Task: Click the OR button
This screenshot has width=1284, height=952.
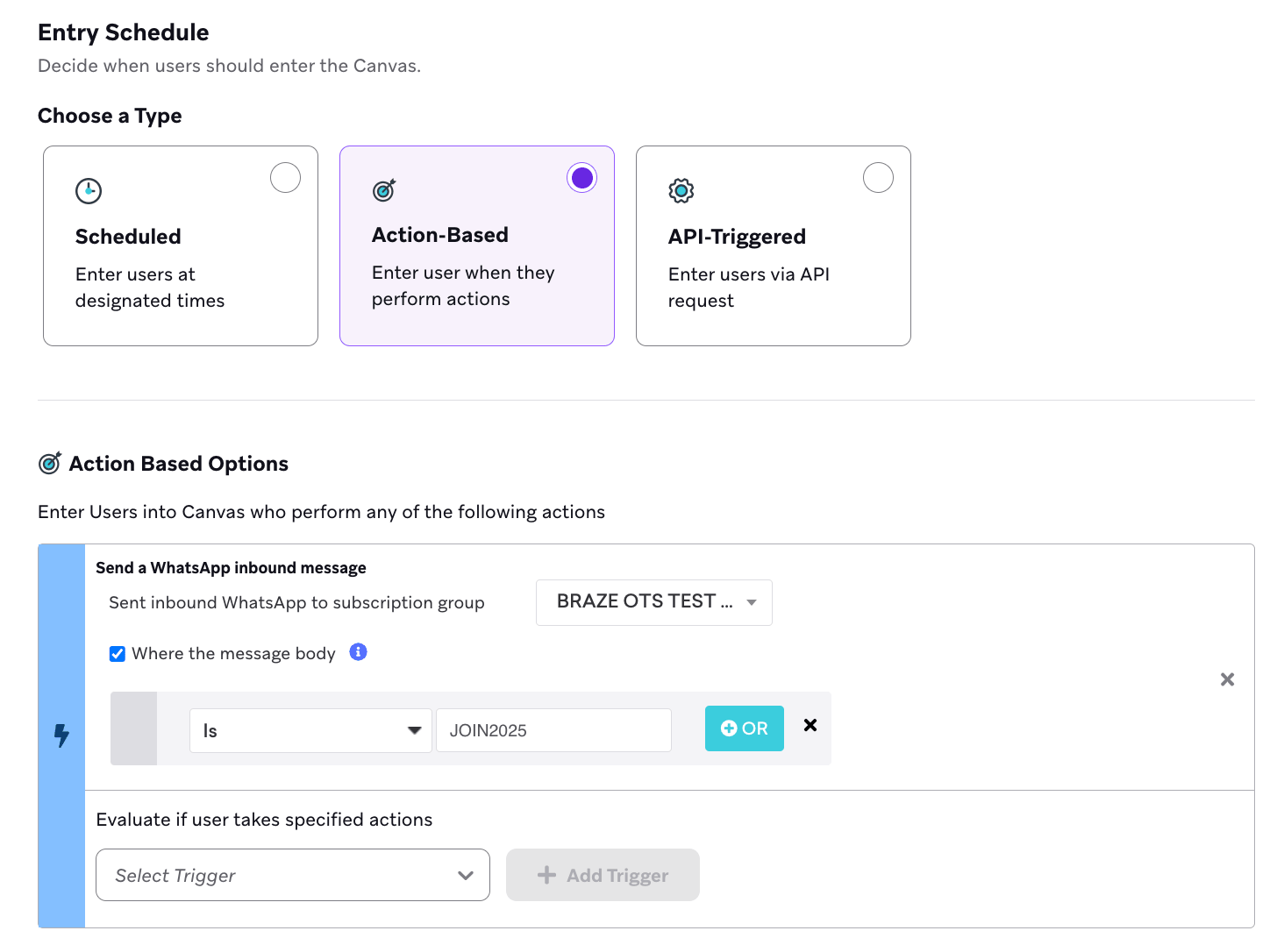Action: [745, 728]
